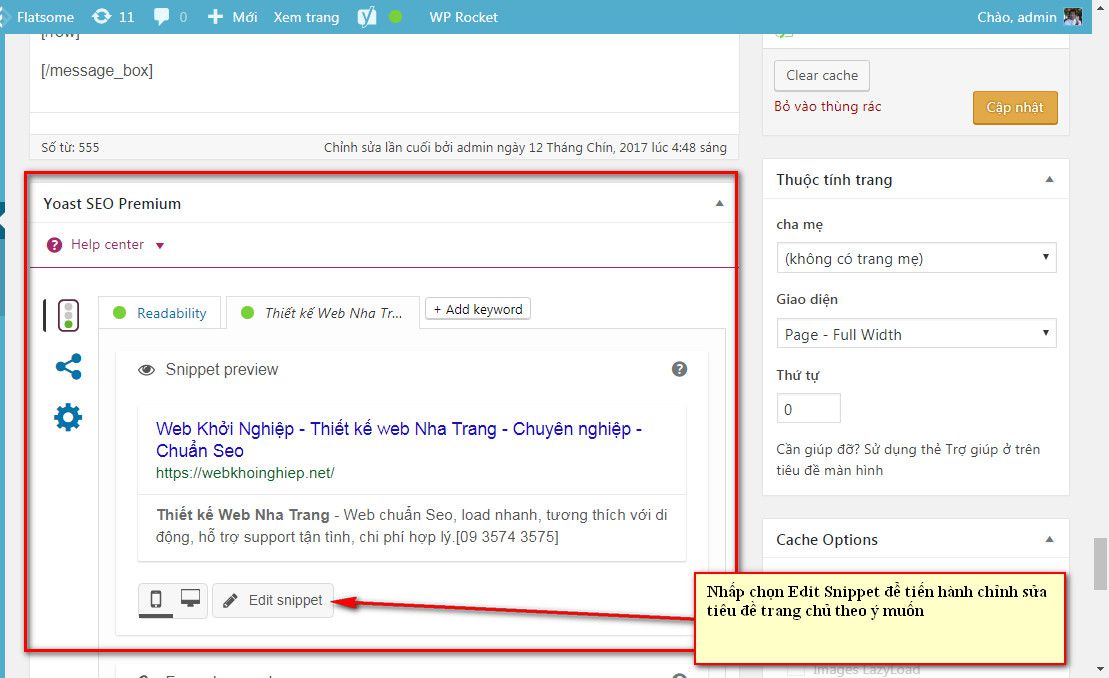Open Yoast traffic light content optimization tab
Viewport: 1109px width, 678px height.
point(68,315)
